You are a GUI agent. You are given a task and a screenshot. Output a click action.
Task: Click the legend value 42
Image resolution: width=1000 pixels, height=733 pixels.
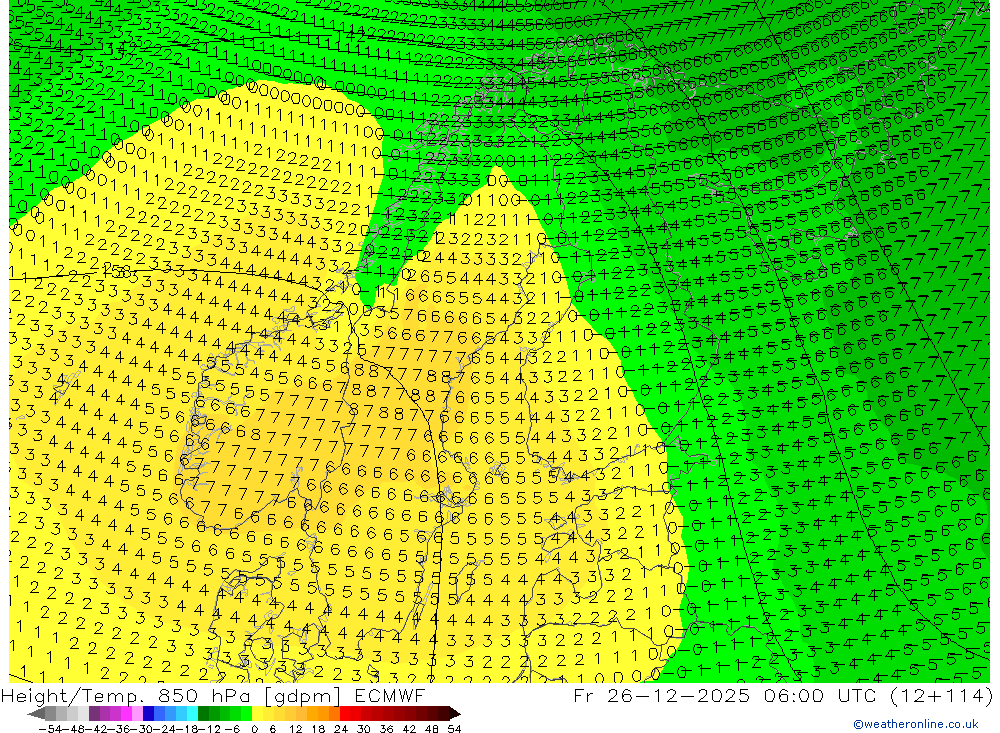coord(409,729)
